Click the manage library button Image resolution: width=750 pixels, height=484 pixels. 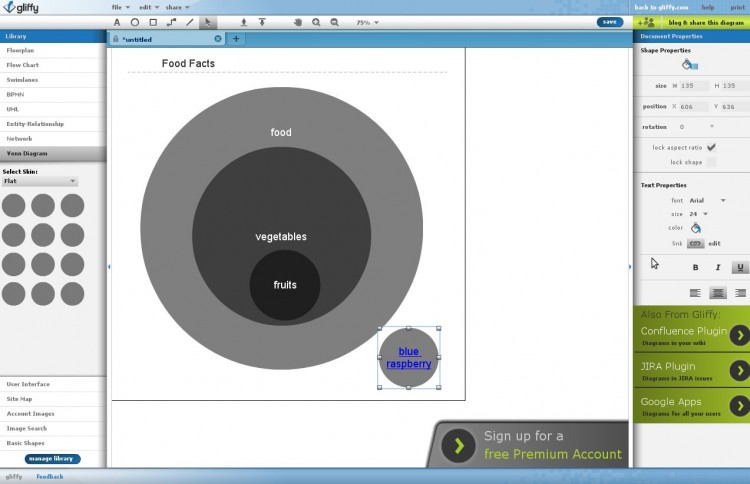(53, 459)
